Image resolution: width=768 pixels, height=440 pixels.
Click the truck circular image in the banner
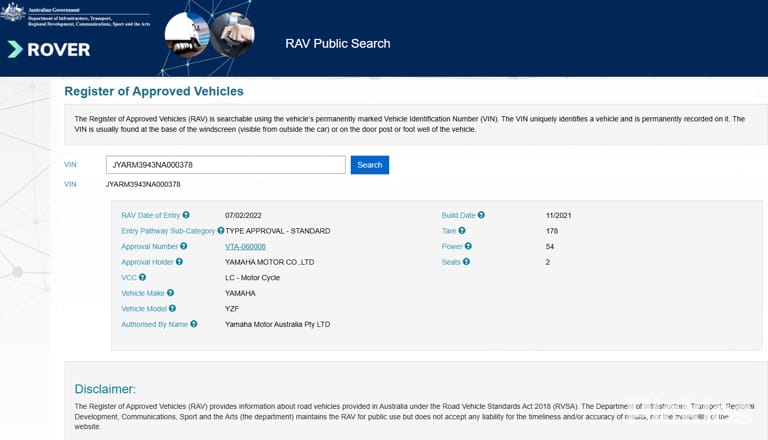(188, 35)
